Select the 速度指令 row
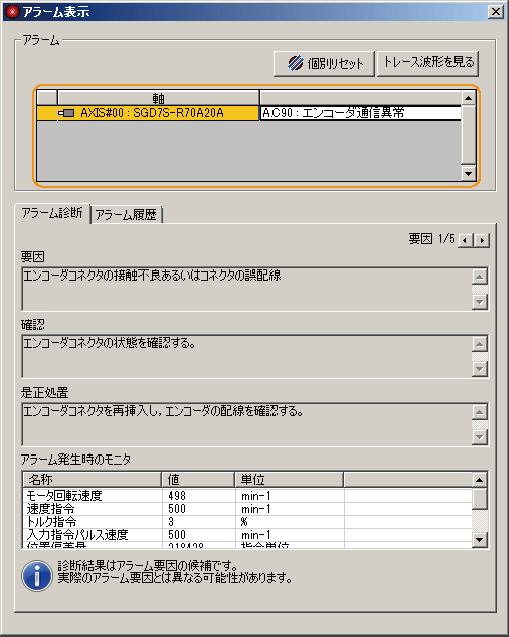509x637 pixels. [x=247, y=509]
